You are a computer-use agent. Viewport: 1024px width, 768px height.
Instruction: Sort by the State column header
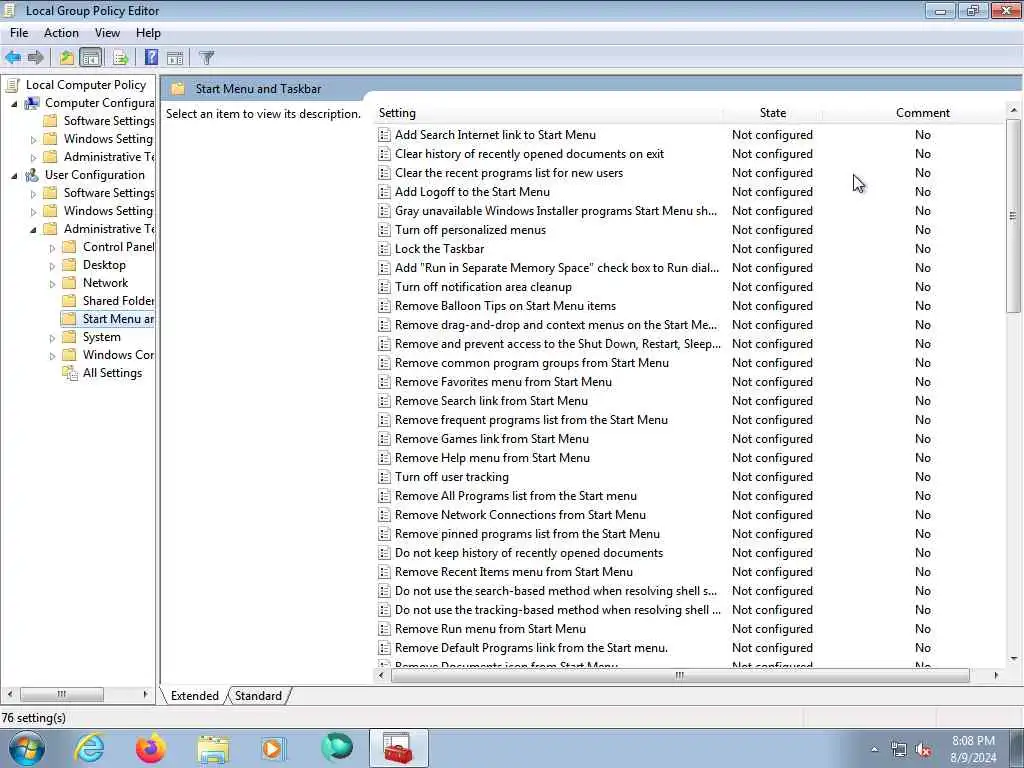click(x=773, y=113)
